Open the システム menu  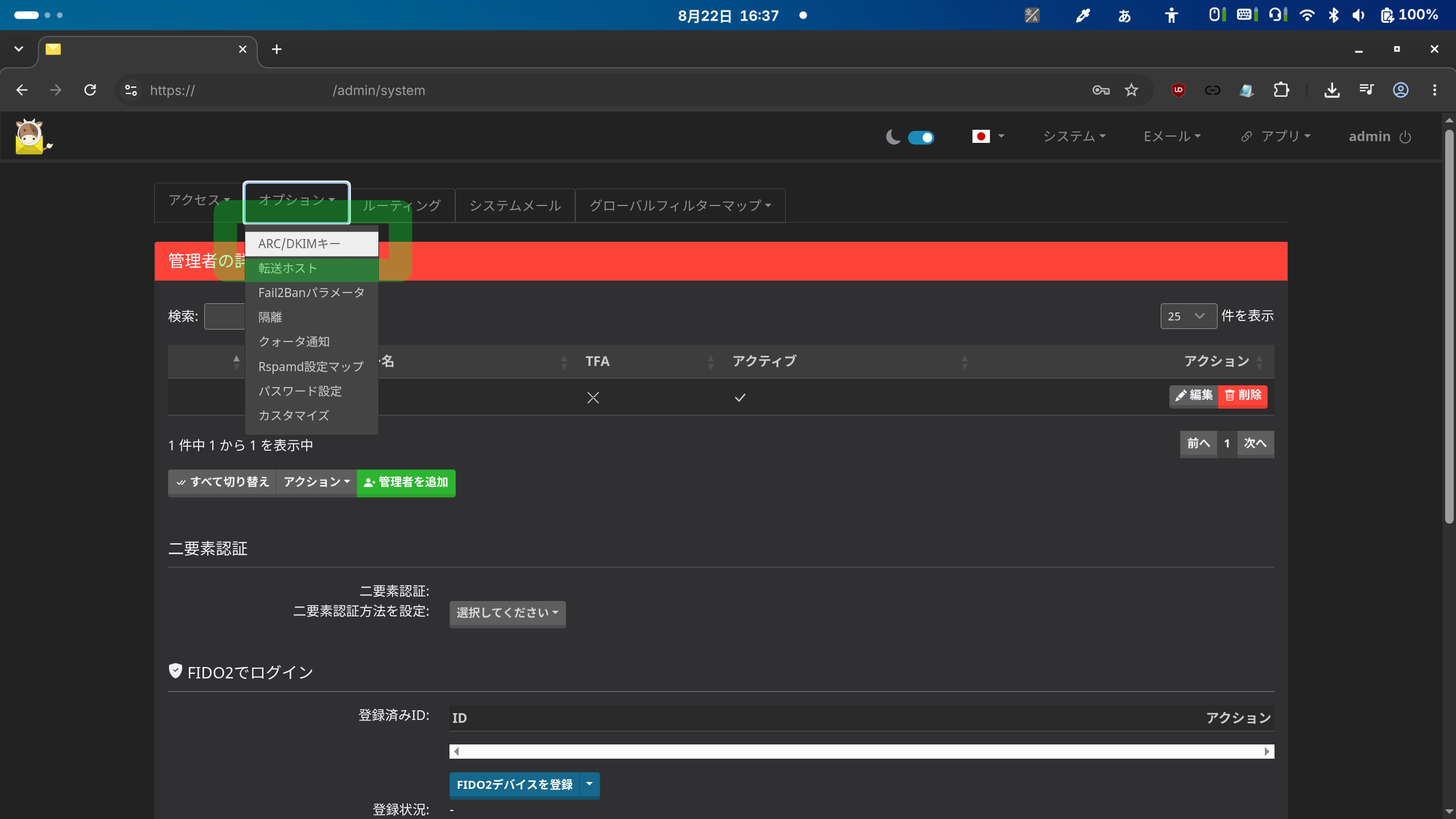[1074, 137]
